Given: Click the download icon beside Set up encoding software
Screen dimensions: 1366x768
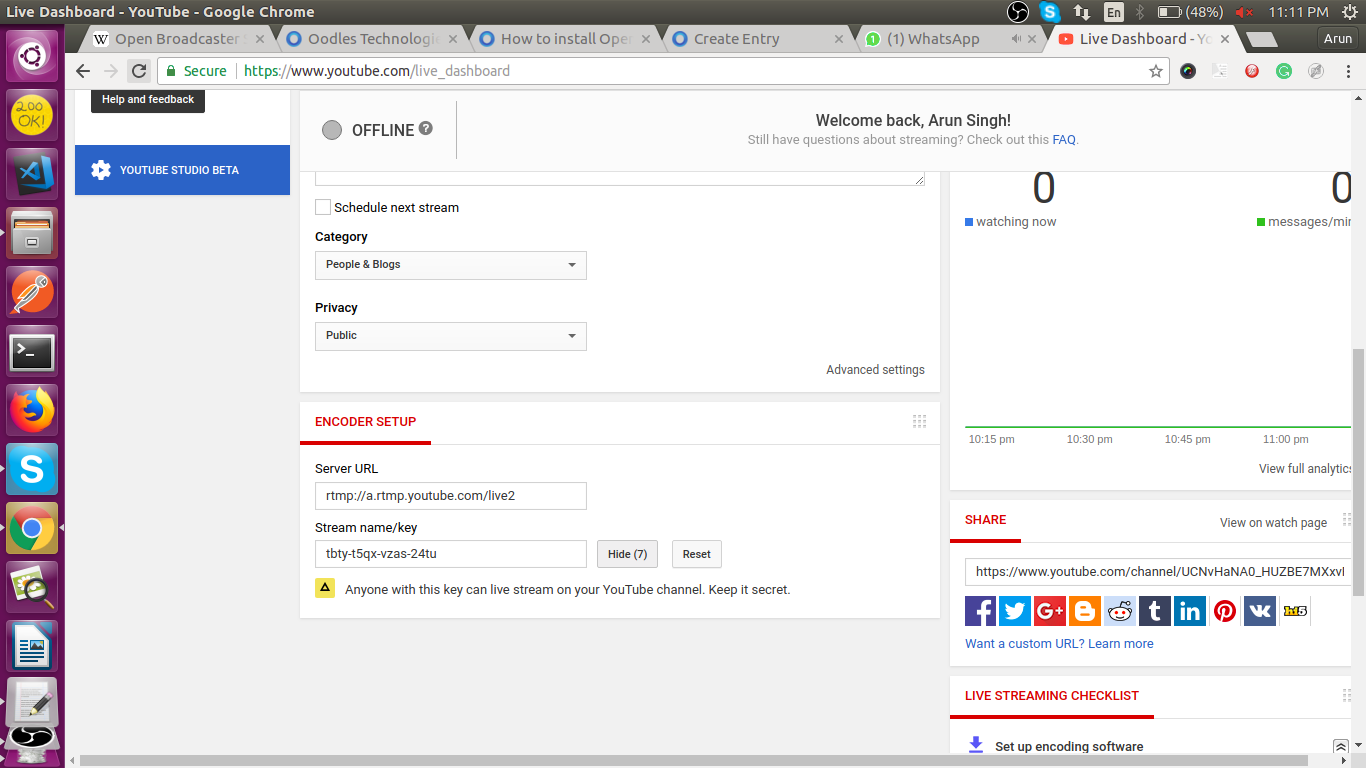Looking at the screenshot, I should point(976,746).
